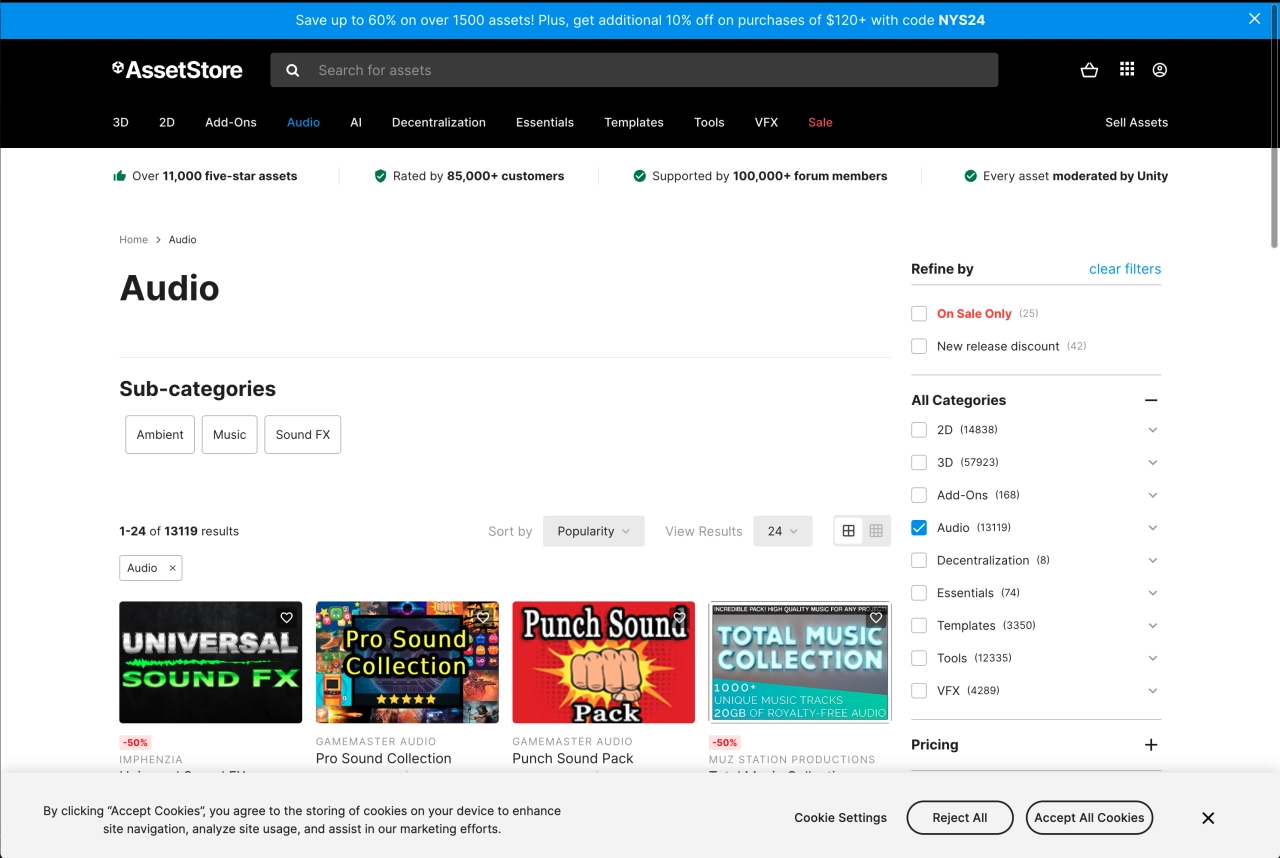The height and width of the screenshot is (858, 1280).
Task: Select the Music sub-category button
Action: pos(229,435)
